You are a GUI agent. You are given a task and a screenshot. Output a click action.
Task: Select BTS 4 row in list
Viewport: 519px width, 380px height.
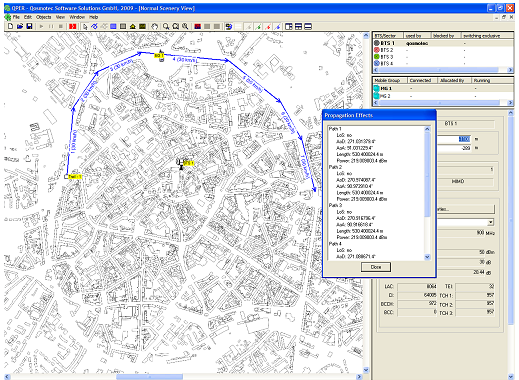(442, 63)
